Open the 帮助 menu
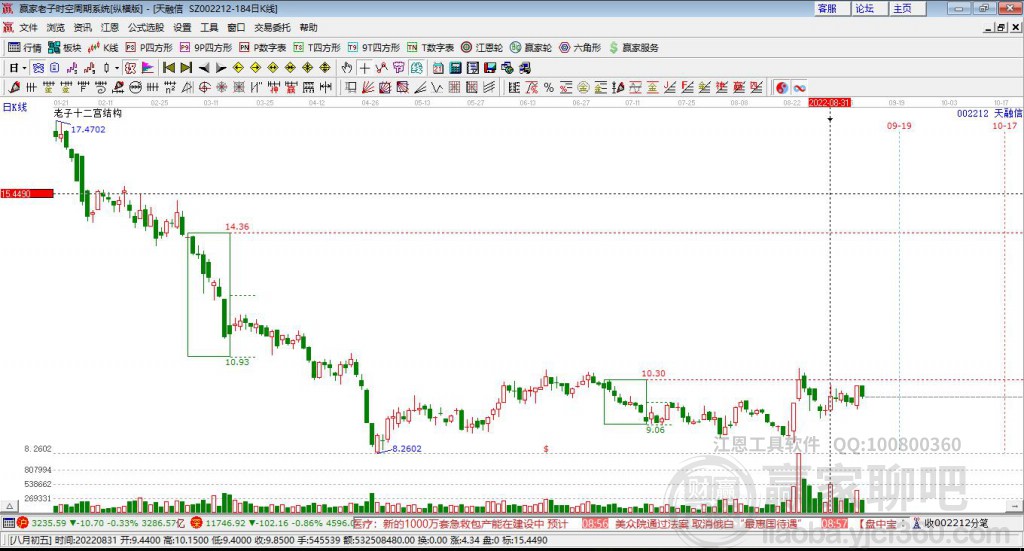The height and width of the screenshot is (551, 1024). pos(308,27)
